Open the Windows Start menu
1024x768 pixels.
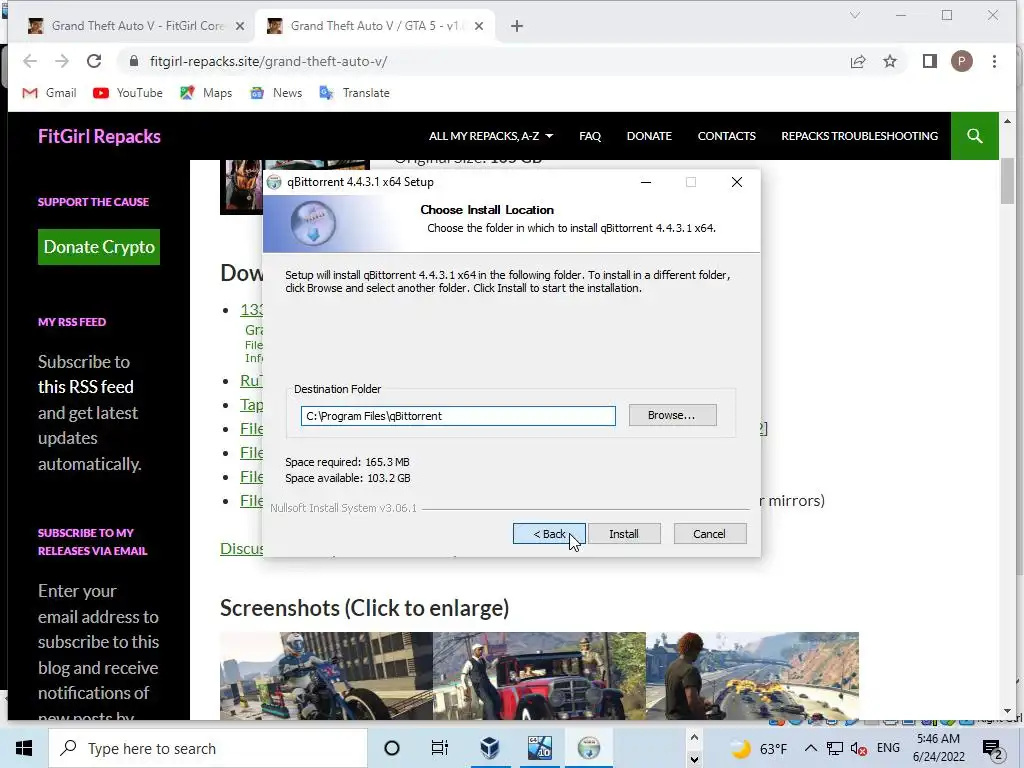tap(24, 748)
